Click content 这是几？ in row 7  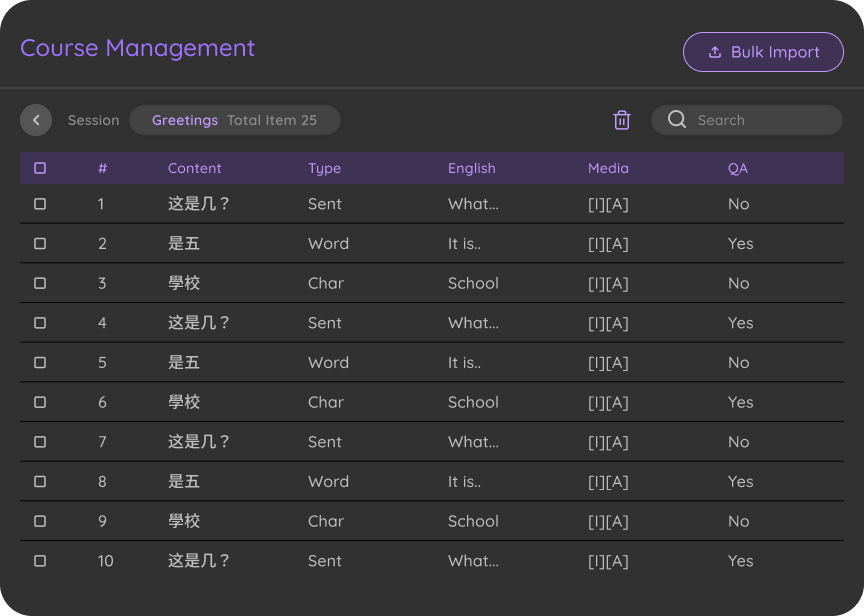(x=199, y=442)
